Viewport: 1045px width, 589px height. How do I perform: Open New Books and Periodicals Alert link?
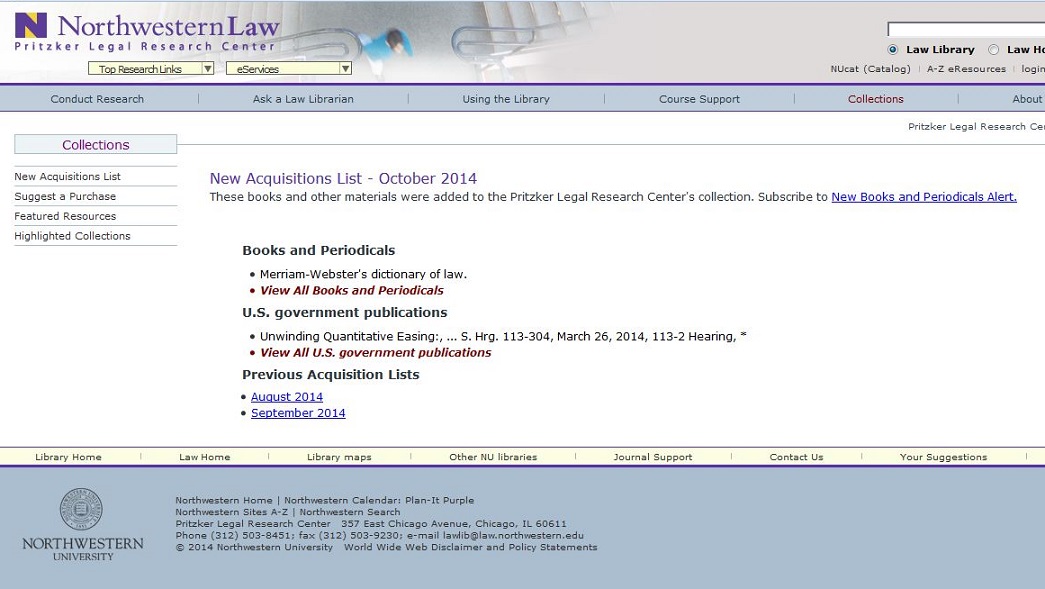point(923,197)
